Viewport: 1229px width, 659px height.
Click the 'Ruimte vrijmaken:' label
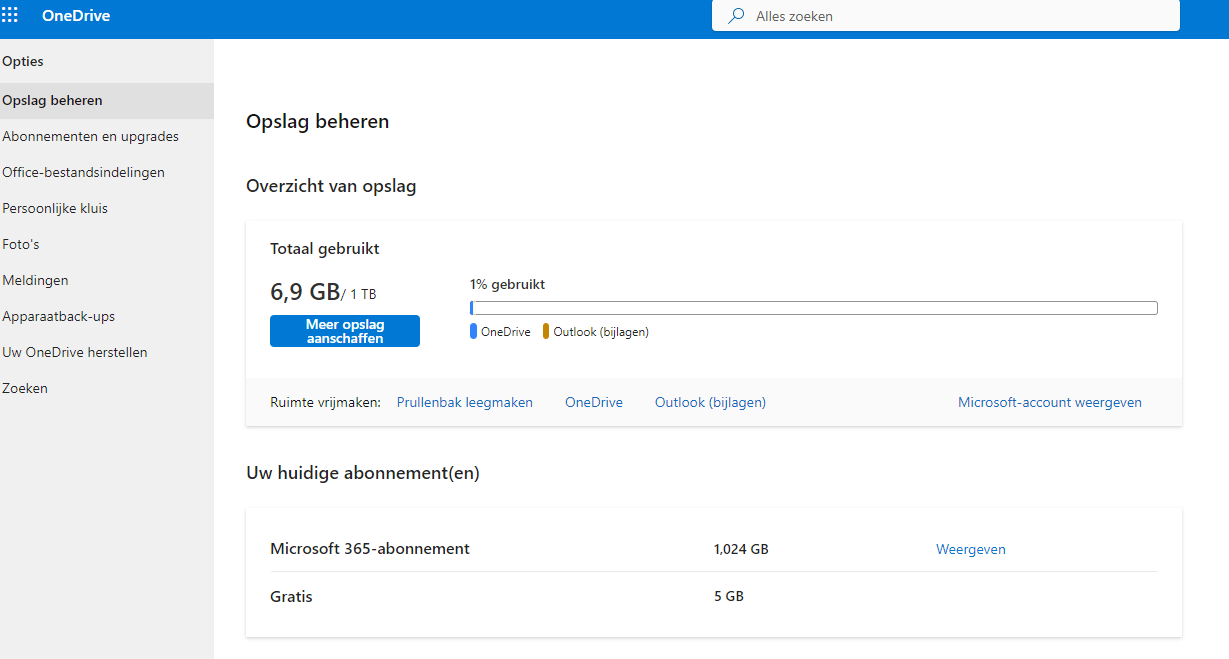point(325,402)
